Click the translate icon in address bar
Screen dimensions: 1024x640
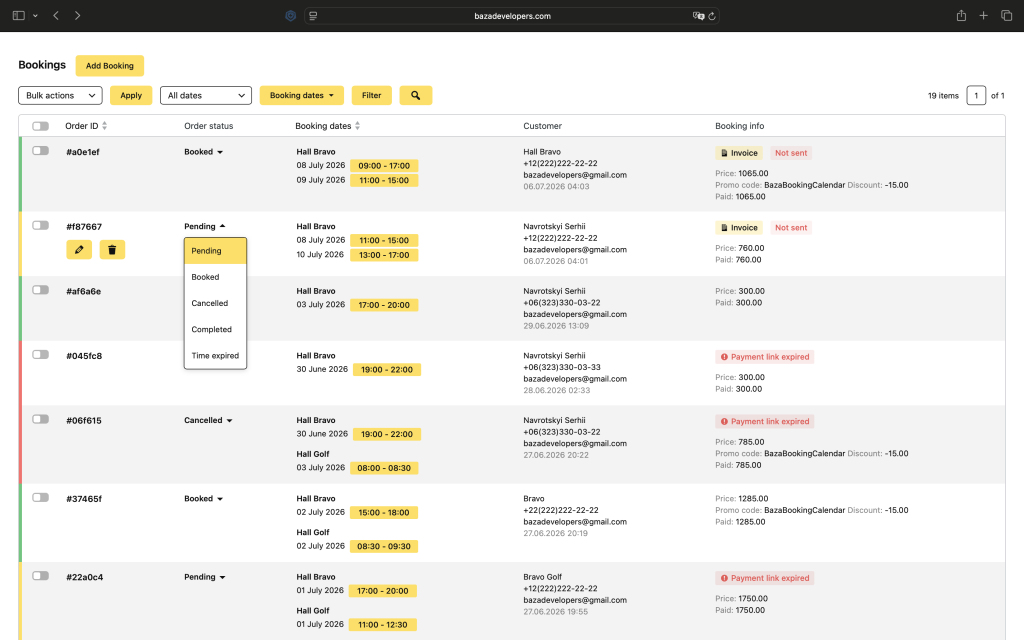[x=698, y=16]
